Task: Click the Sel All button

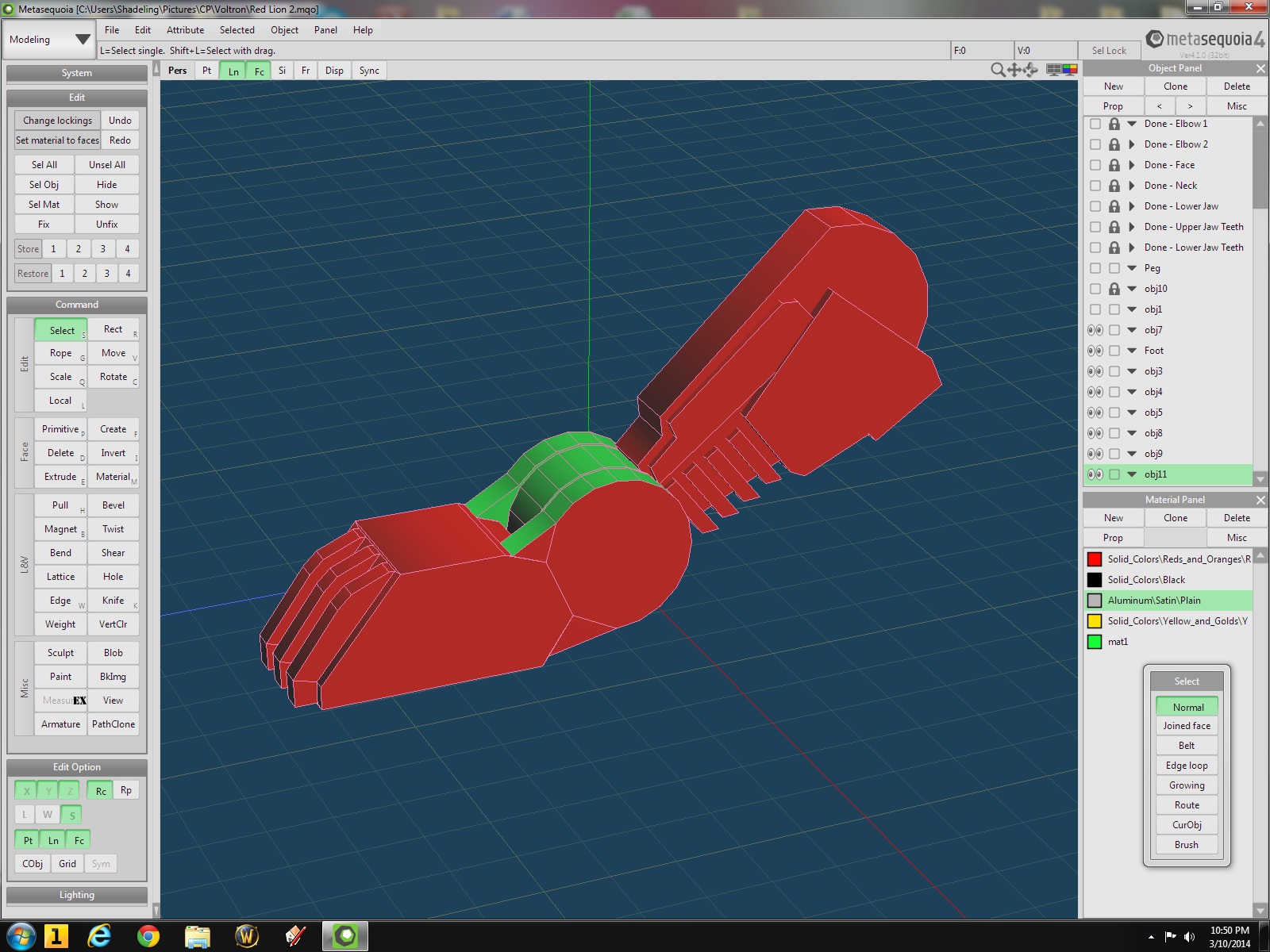Action: (44, 165)
